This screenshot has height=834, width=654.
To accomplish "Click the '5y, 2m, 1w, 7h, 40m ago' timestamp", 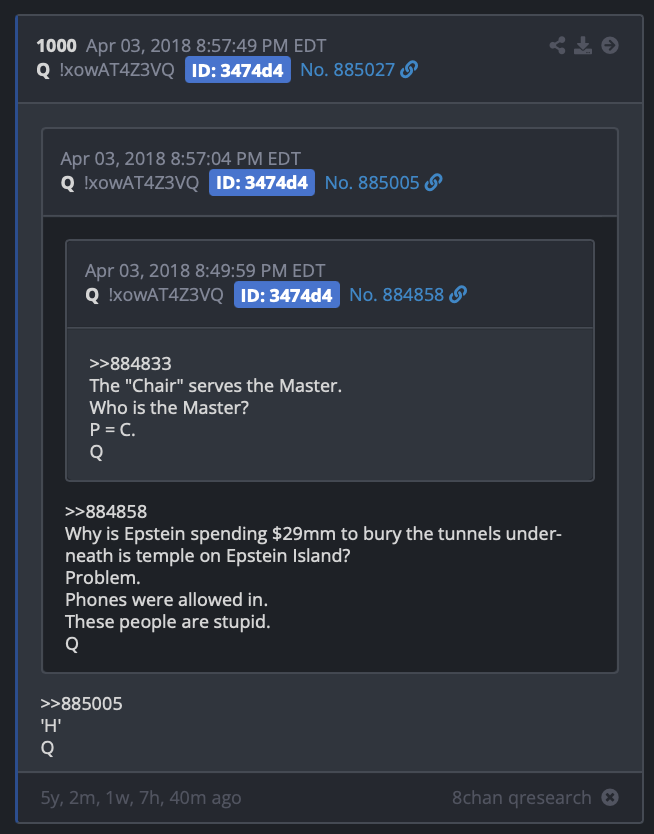I will pos(141,798).
